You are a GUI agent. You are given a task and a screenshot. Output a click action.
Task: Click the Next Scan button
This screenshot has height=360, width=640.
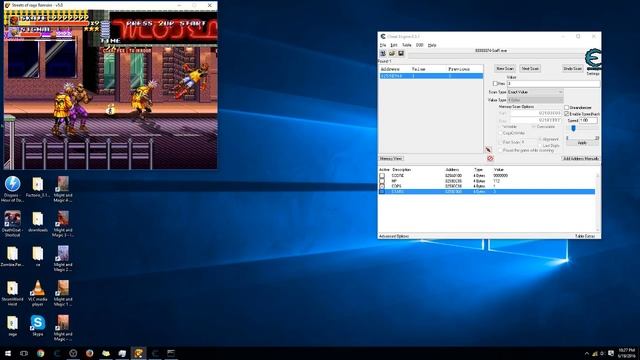[530, 69]
